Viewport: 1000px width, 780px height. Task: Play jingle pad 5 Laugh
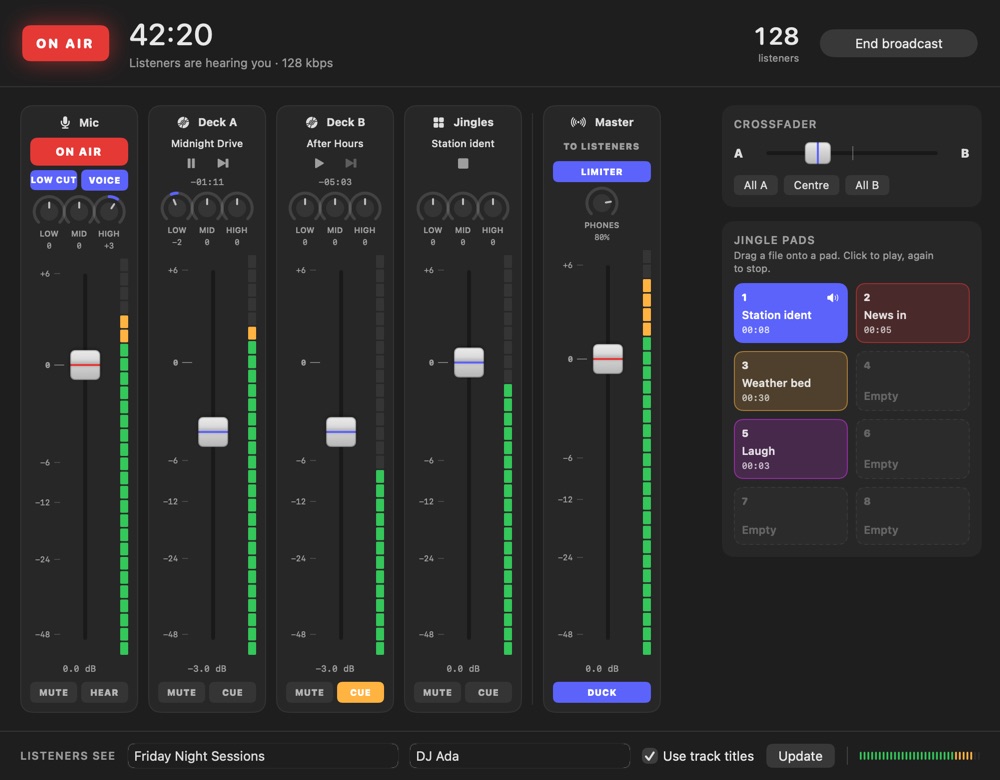790,449
